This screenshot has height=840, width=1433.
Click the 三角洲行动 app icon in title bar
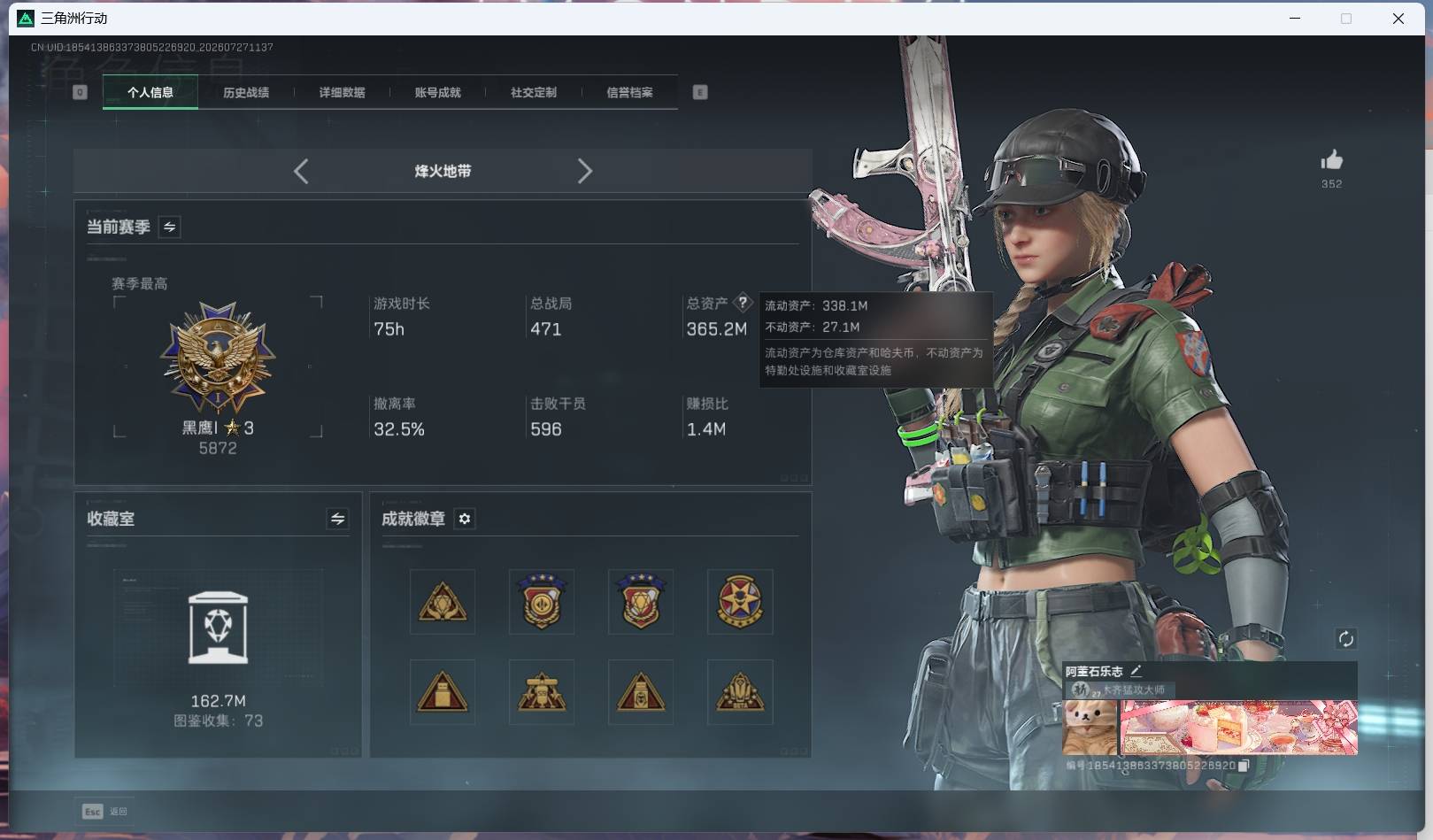[26, 18]
